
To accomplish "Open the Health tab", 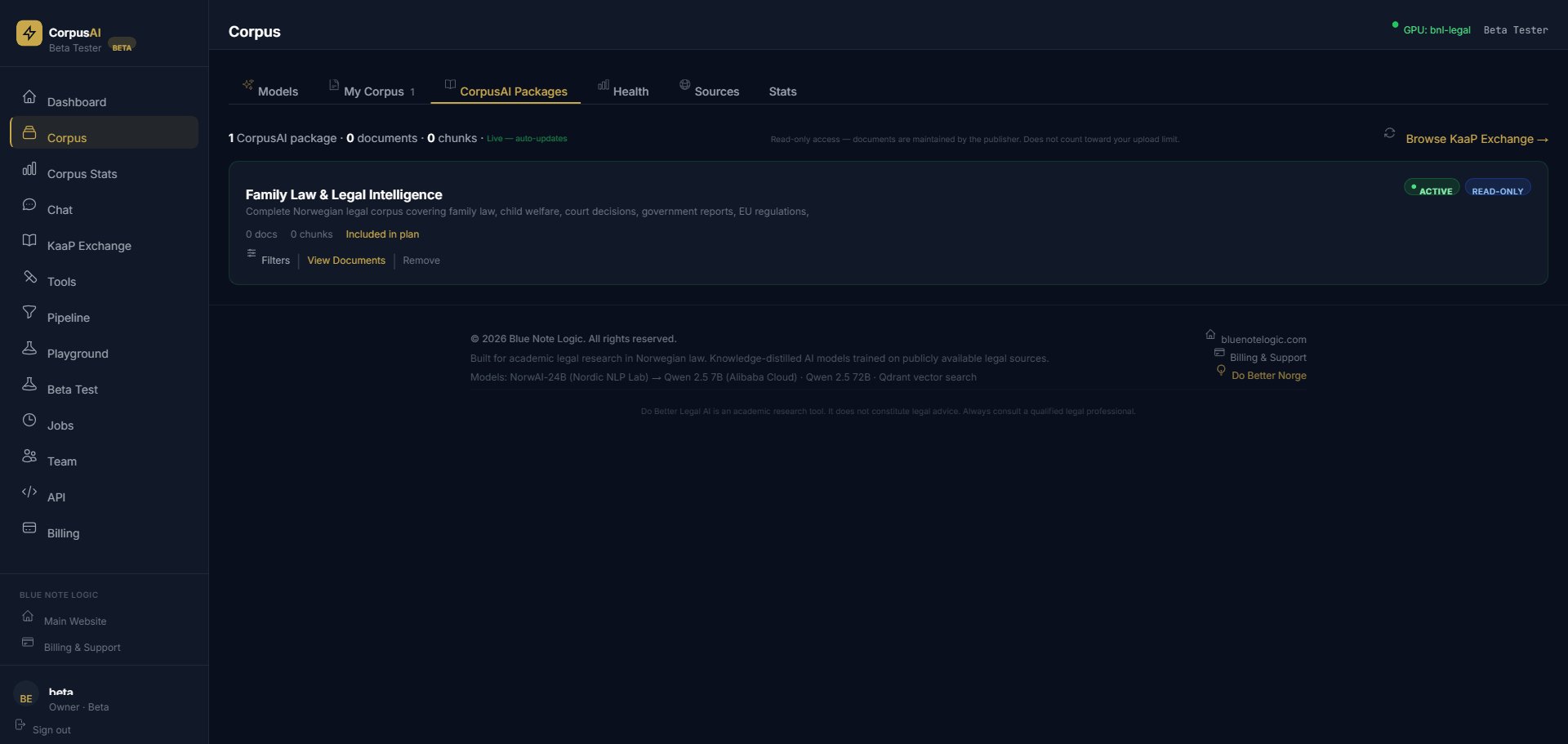I will [631, 91].
